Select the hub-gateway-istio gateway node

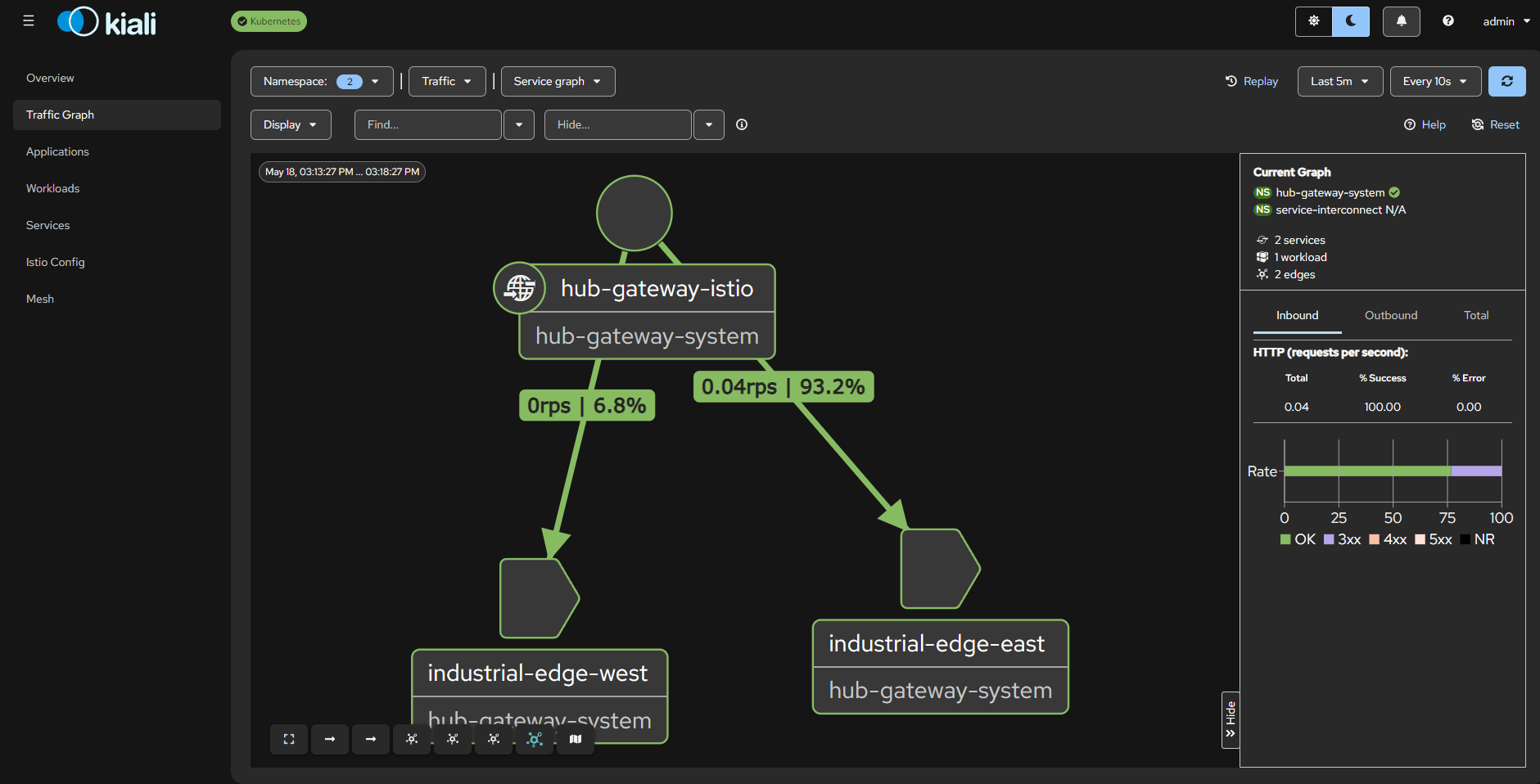pyautogui.click(x=647, y=311)
